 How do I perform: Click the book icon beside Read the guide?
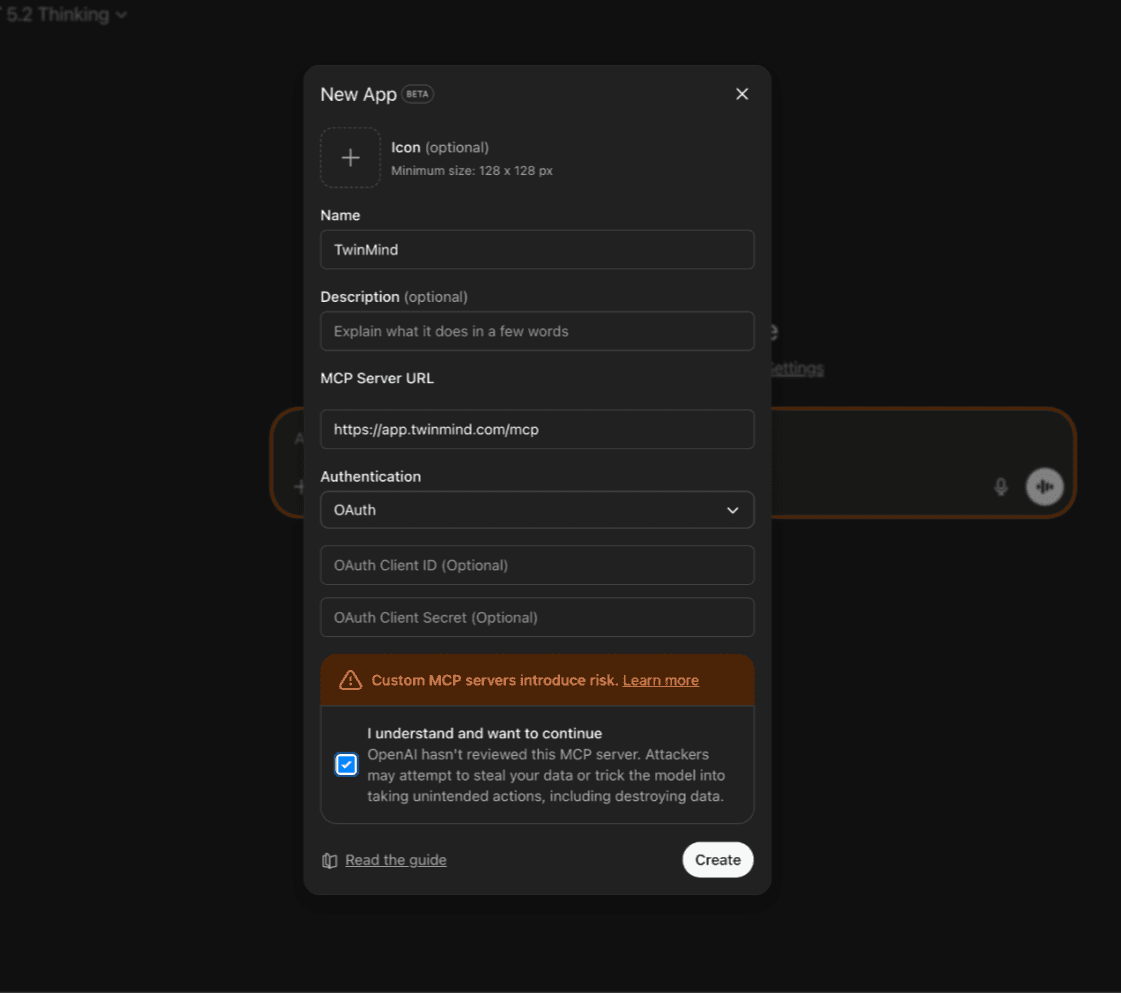(330, 860)
